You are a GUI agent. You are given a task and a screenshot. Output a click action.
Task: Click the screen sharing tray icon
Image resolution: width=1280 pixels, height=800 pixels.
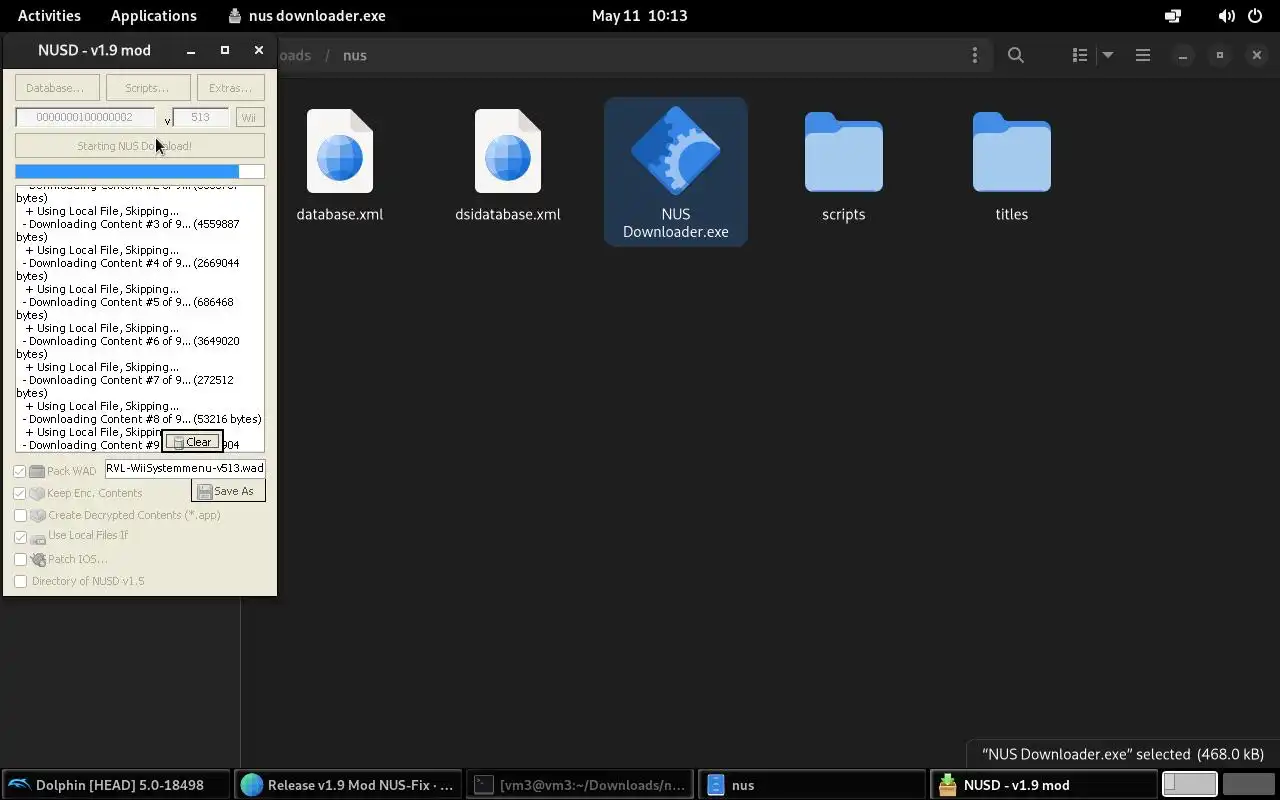[1173, 15]
